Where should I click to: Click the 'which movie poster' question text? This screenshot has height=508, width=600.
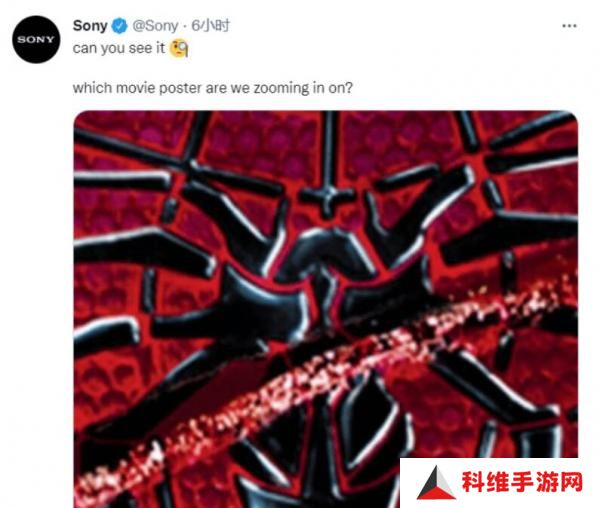pos(212,88)
